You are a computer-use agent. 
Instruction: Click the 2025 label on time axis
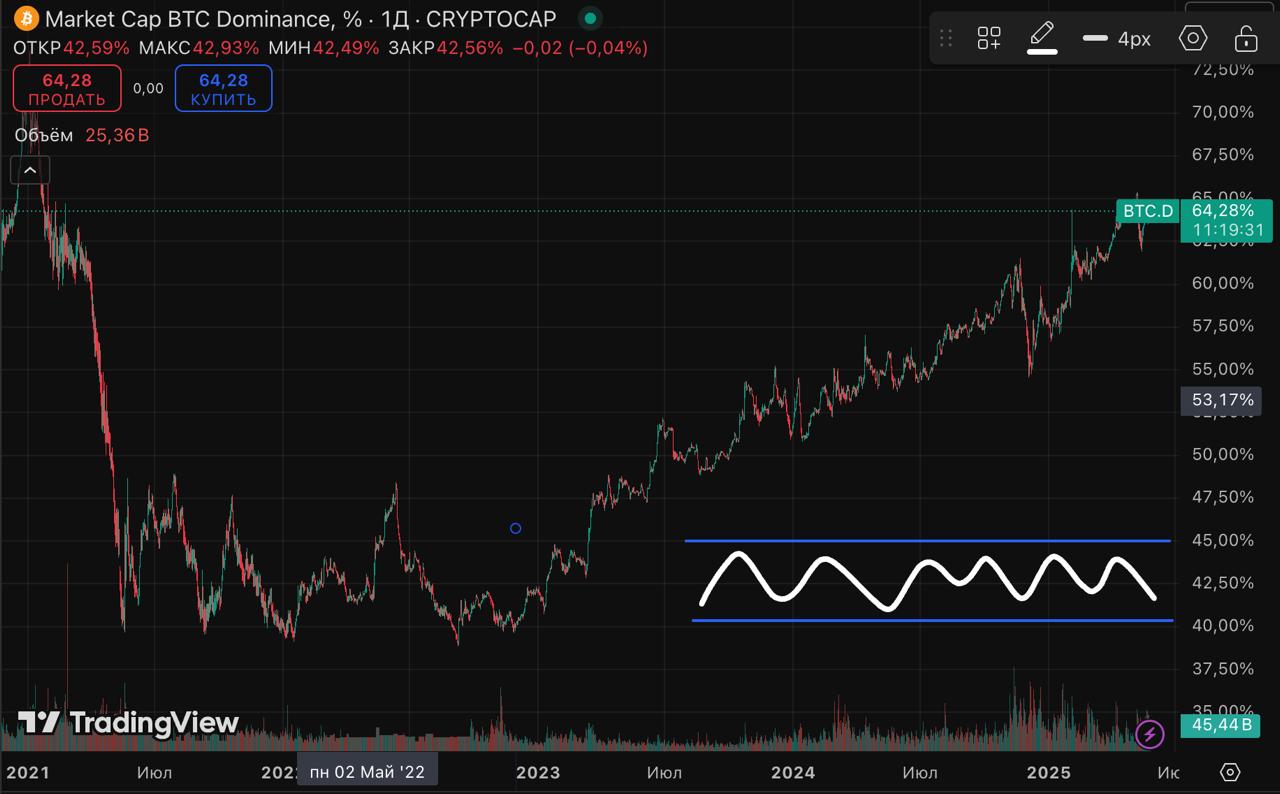pos(1050,773)
